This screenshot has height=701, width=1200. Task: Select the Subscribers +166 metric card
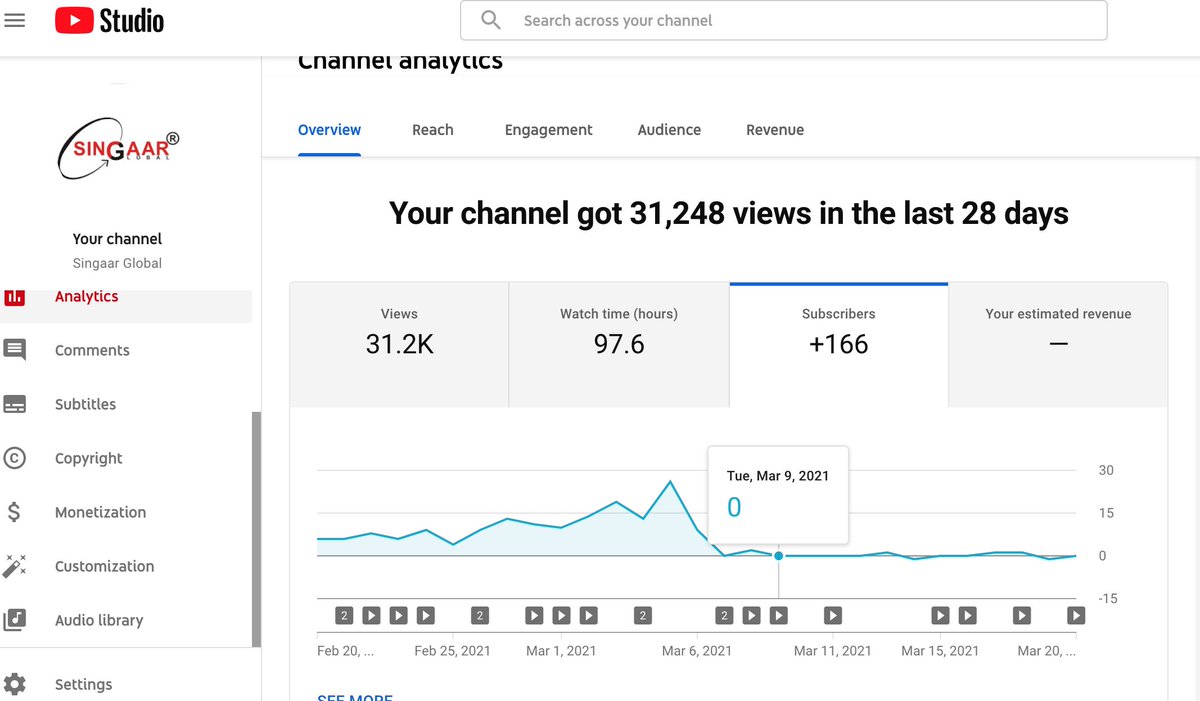(838, 345)
